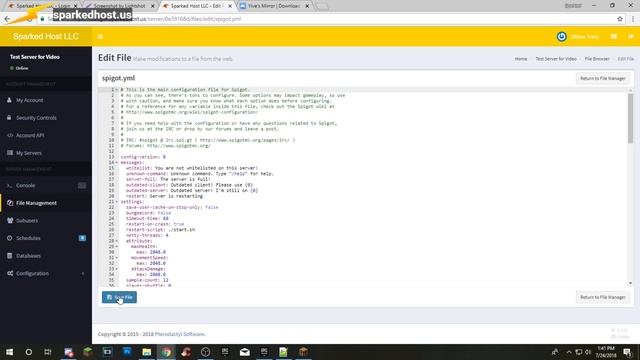The width and height of the screenshot is (640, 360).
Task: Click the Console terminal prompt icon
Action: [x=9, y=185]
